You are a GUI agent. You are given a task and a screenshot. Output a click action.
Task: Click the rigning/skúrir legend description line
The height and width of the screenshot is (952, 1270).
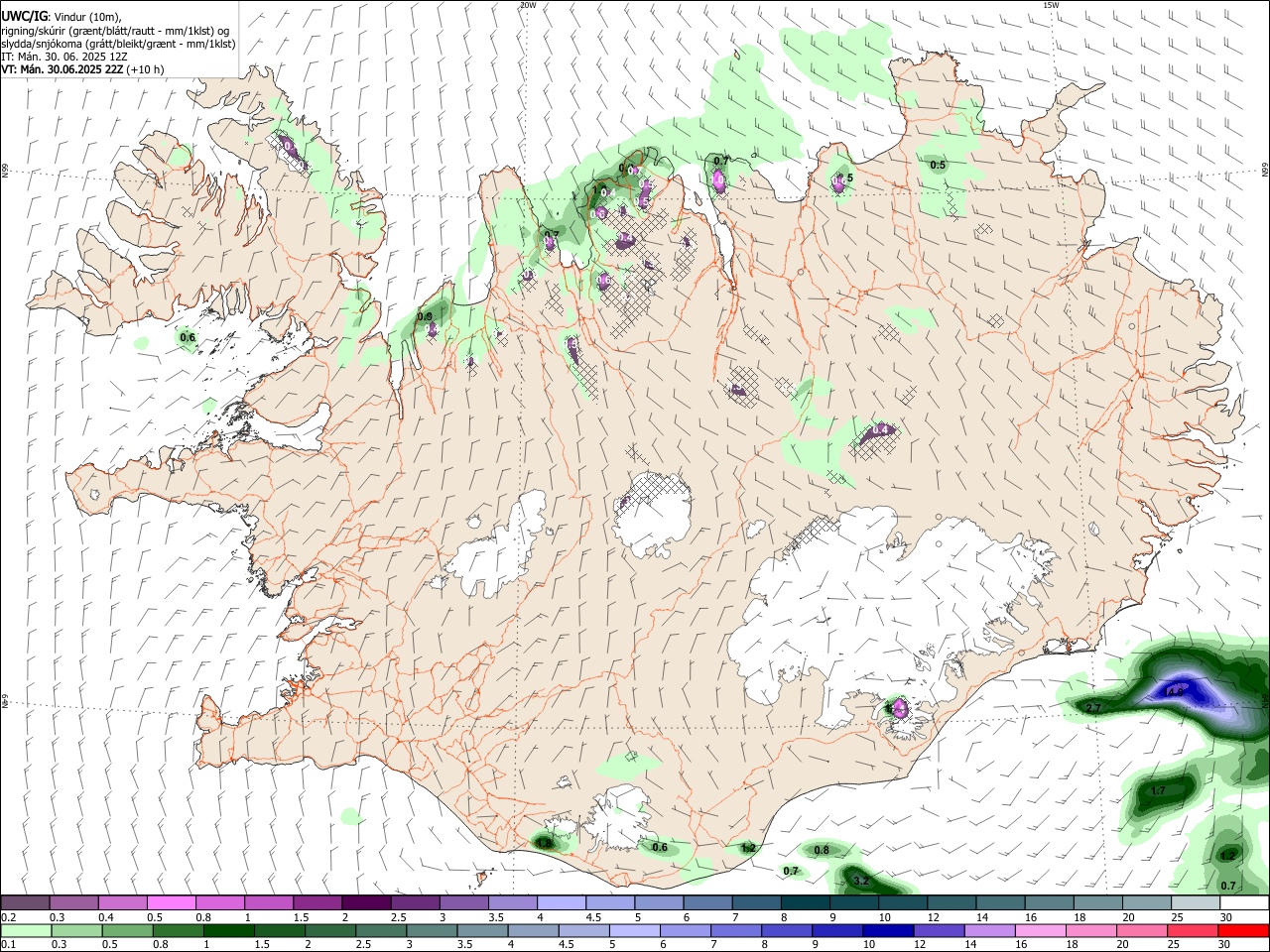115,31
